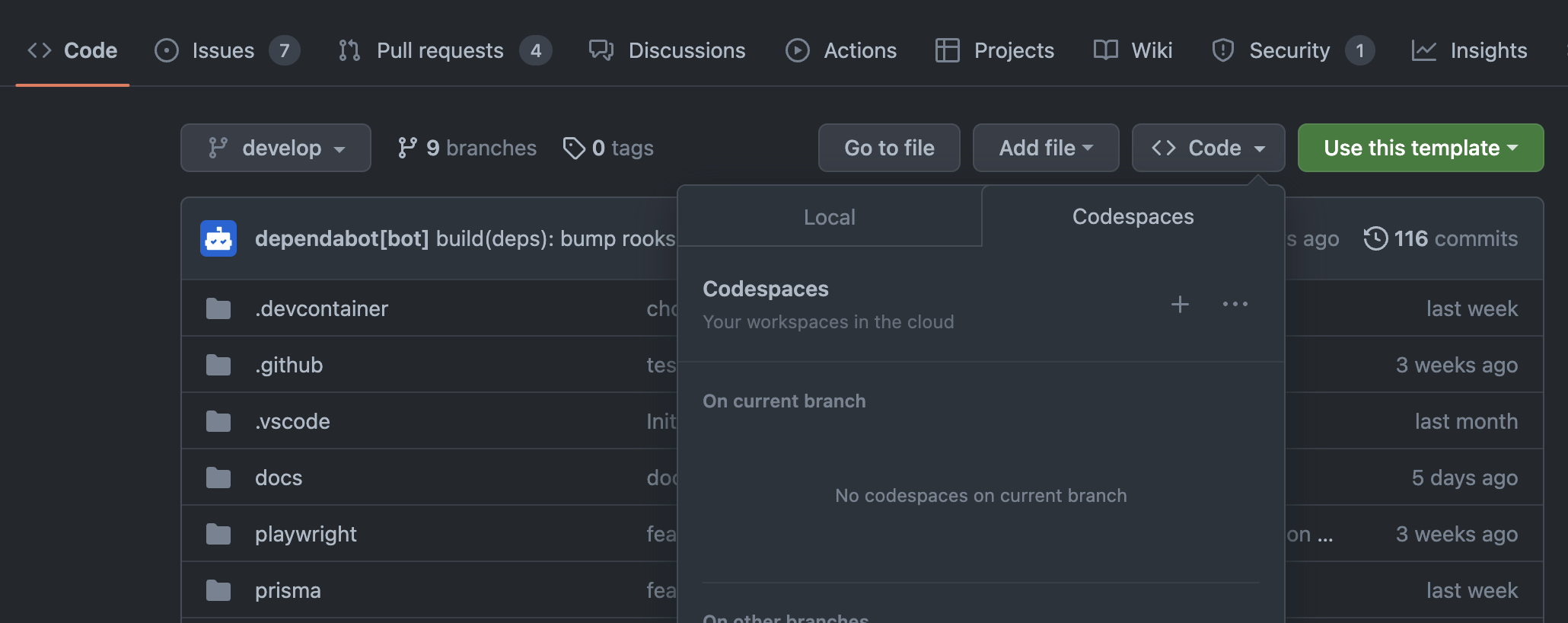Click the .vscode folder icon
Image resolution: width=1568 pixels, height=623 pixels.
(218, 421)
